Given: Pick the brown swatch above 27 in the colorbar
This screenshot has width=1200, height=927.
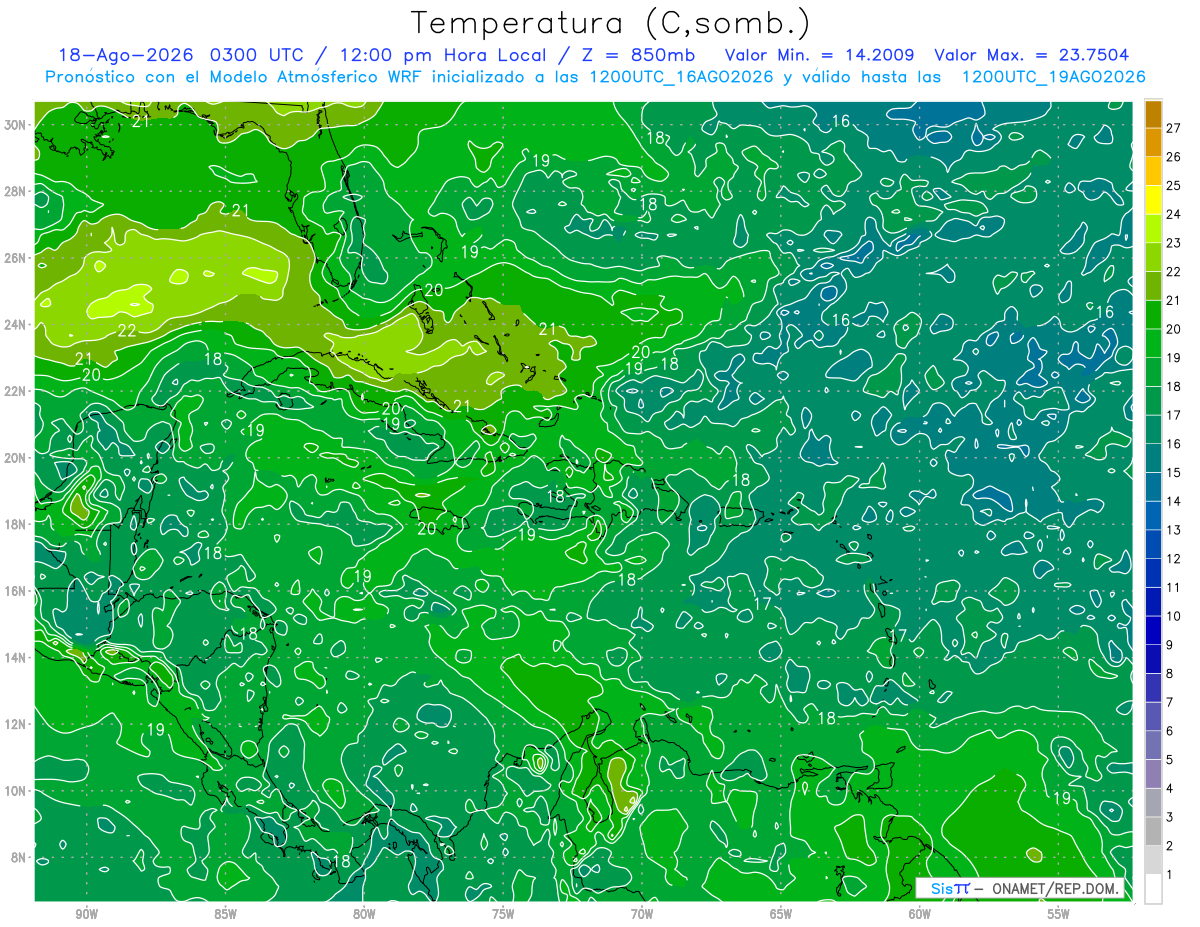Looking at the screenshot, I should [1153, 114].
